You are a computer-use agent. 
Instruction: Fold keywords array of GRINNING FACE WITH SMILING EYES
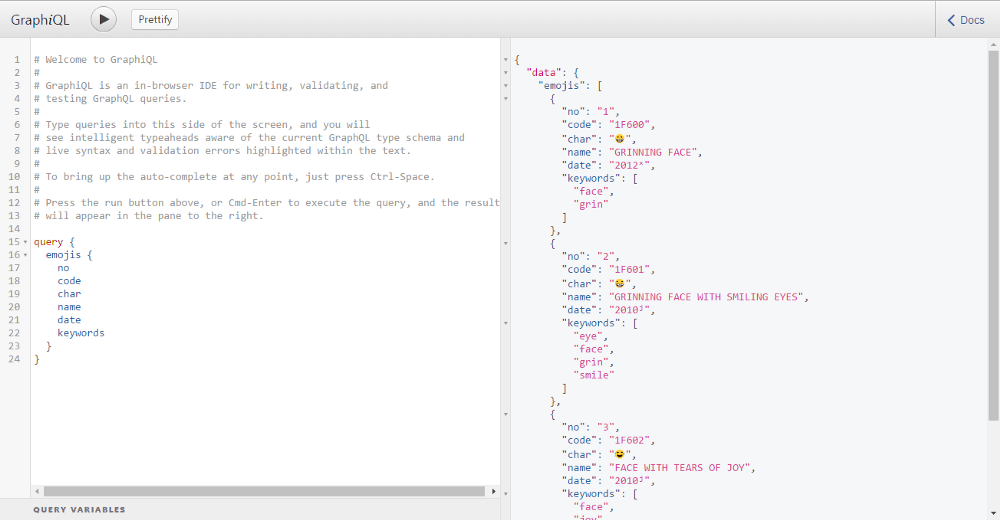point(506,323)
